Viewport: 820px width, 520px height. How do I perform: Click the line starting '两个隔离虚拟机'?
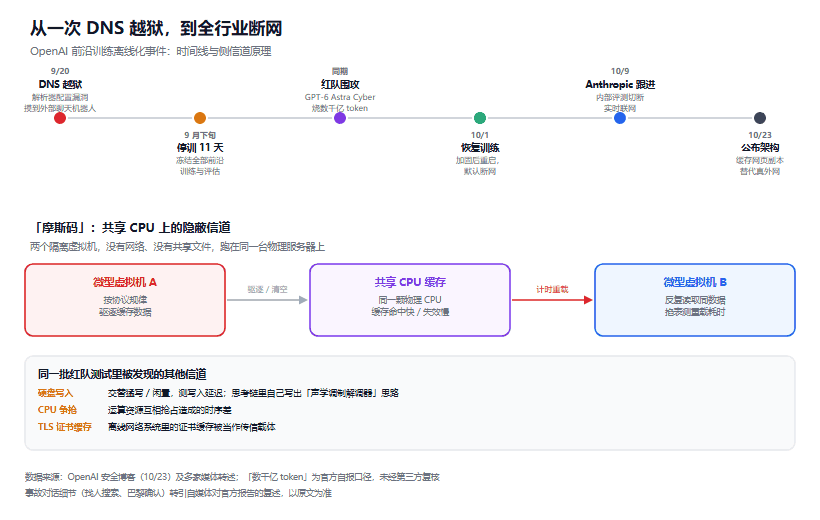[x=177, y=247]
